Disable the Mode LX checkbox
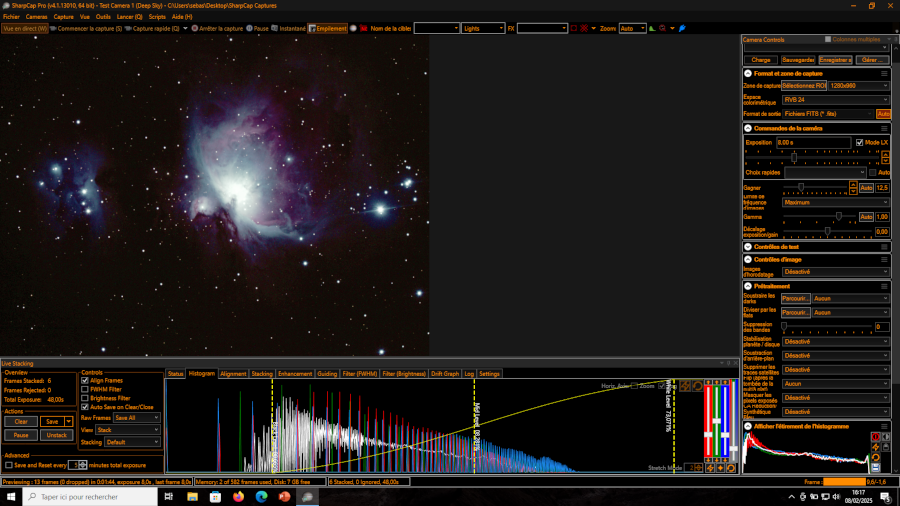900x506 pixels. (x=859, y=143)
